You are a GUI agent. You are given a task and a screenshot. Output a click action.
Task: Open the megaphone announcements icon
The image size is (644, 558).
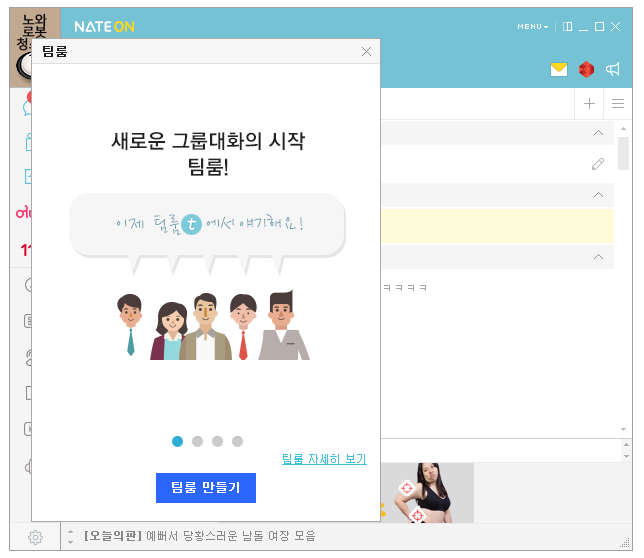click(x=613, y=69)
